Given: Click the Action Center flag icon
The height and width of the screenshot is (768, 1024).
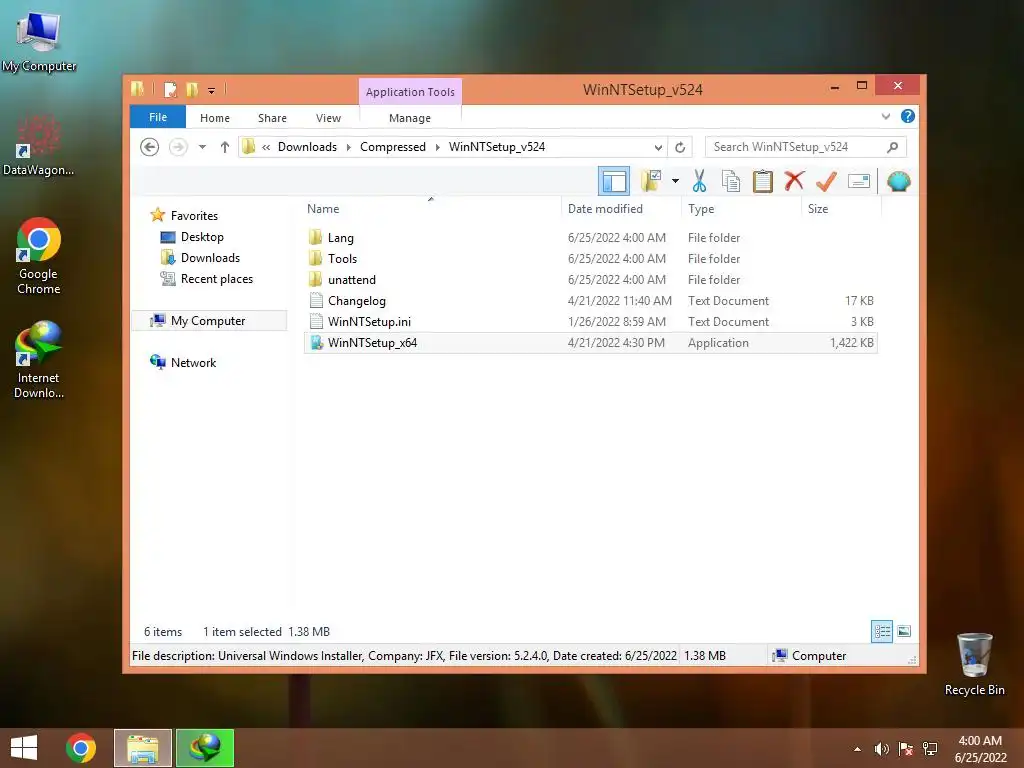Looking at the screenshot, I should tap(906, 749).
